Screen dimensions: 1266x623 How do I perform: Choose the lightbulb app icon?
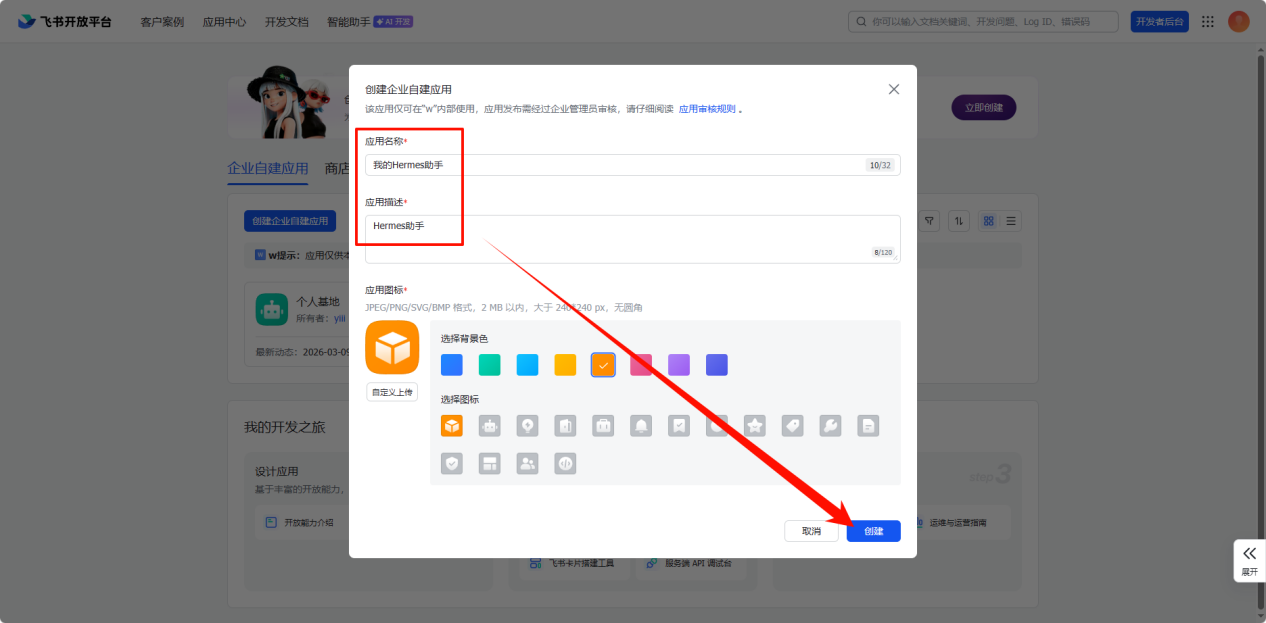528,426
